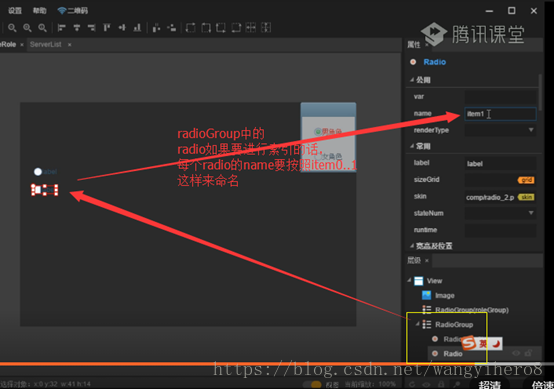The width and height of the screenshot is (554, 389).
Task: Select the 属性 properties panel tab
Action: (x=414, y=45)
